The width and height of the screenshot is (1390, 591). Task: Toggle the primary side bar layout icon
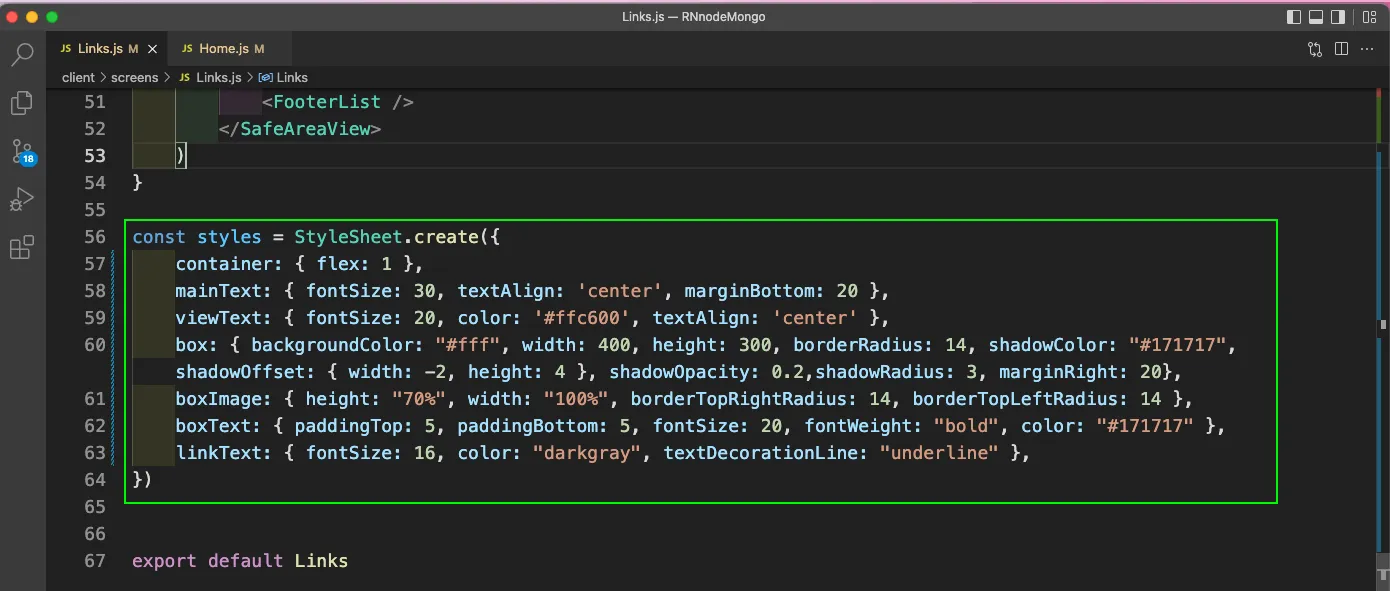coord(1294,17)
